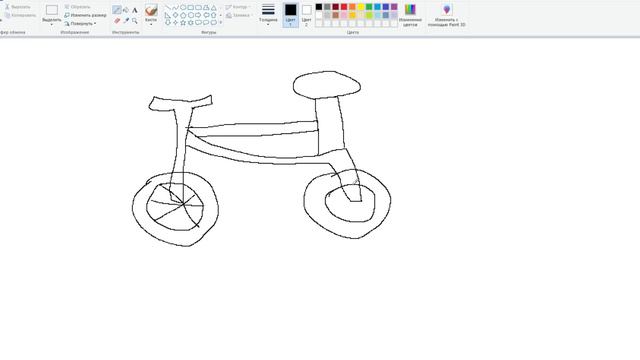The width and height of the screenshot is (640, 360).
Task: Click the rectangular Выделить selection icon
Action: 52,10
